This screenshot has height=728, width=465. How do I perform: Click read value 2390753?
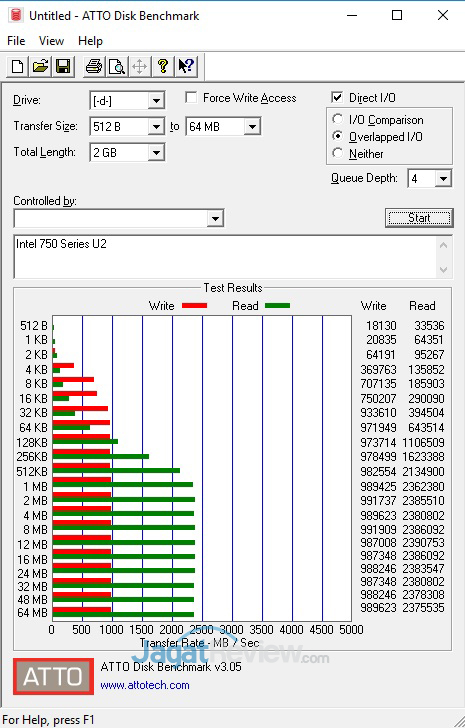coord(424,543)
